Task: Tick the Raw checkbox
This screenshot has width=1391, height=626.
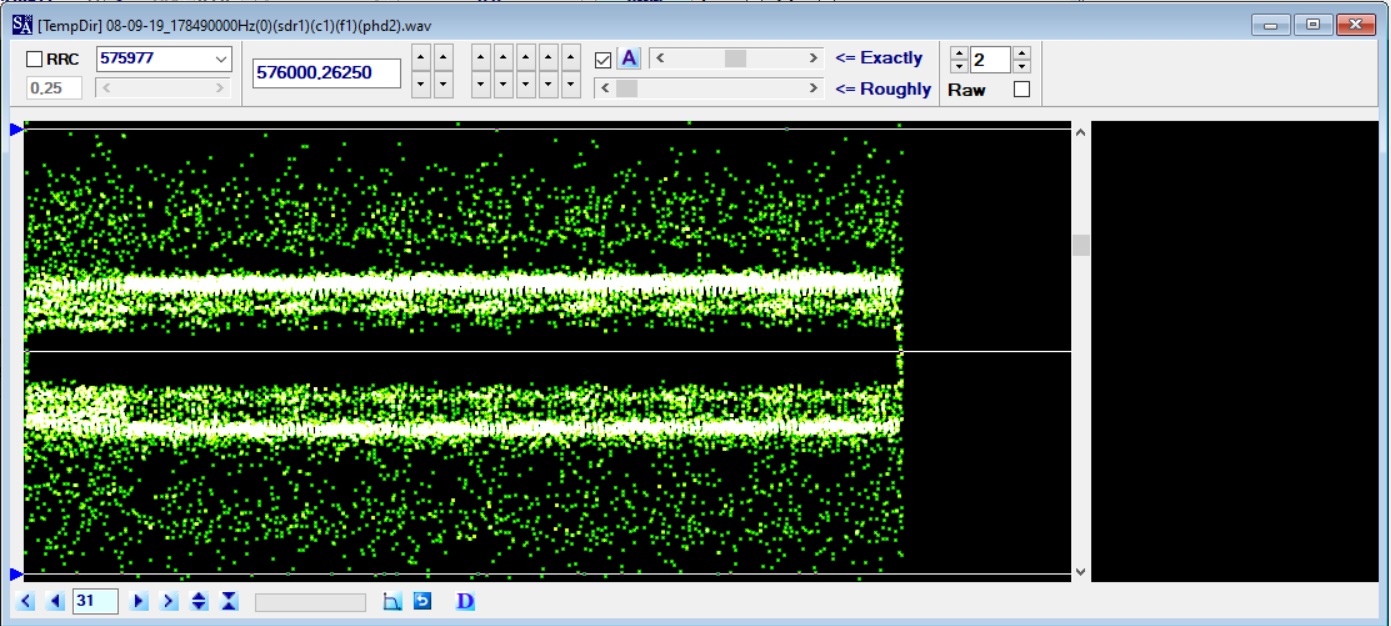Action: (1021, 89)
